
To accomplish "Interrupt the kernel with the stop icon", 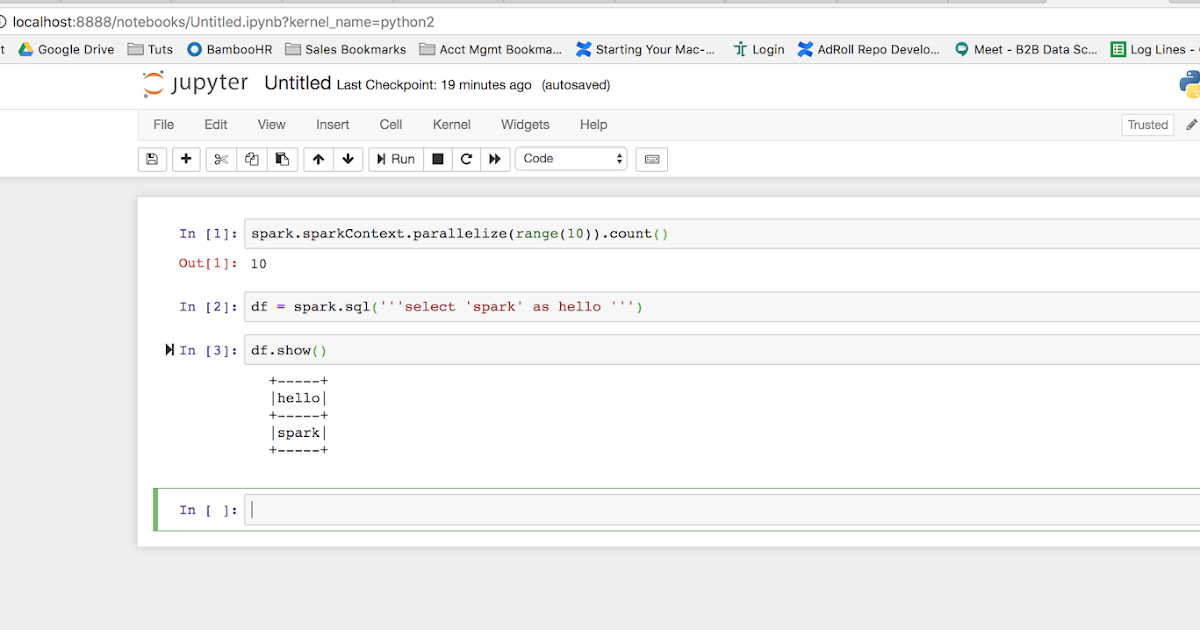I will coord(437,159).
